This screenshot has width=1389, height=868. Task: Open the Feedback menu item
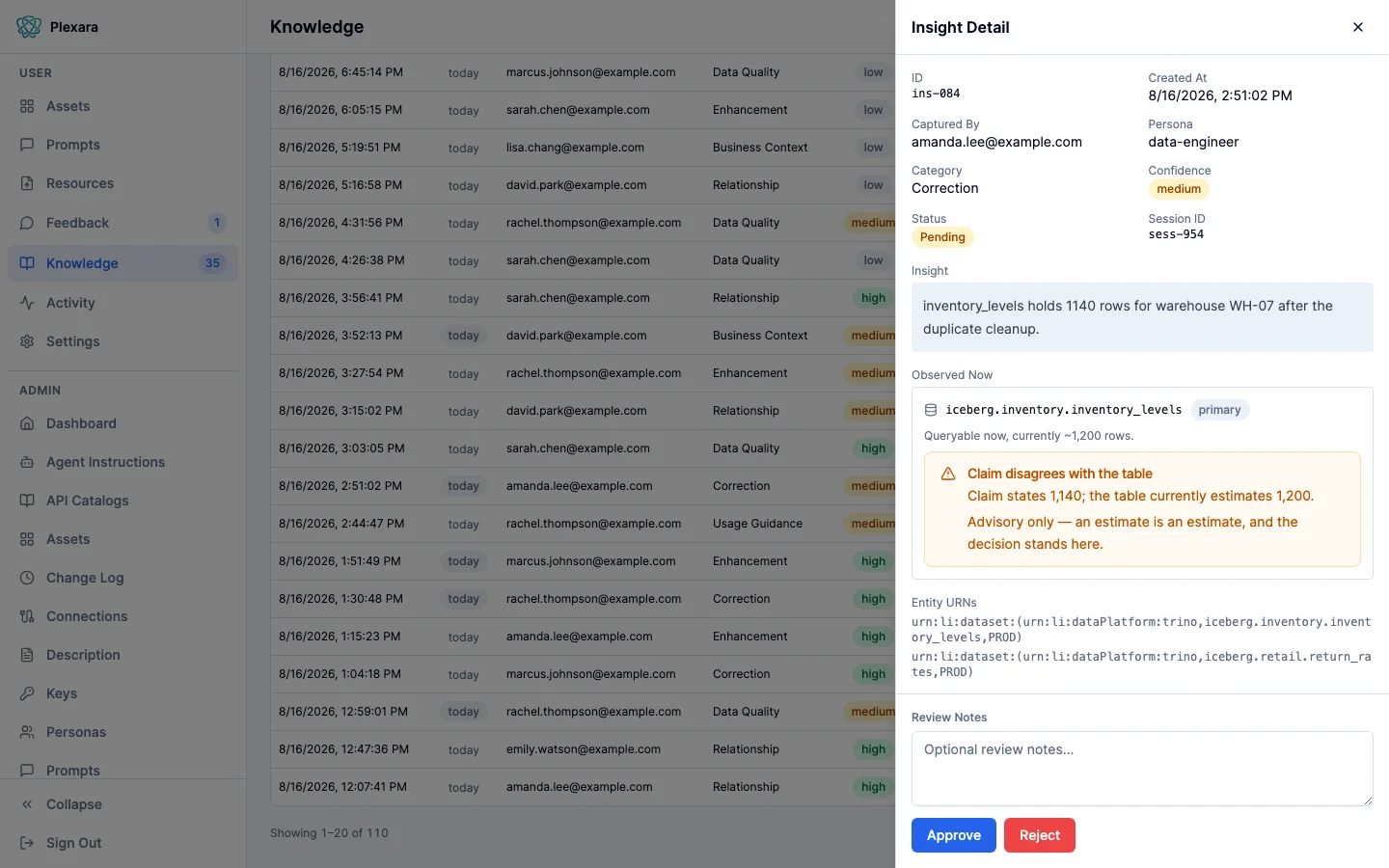123,223
